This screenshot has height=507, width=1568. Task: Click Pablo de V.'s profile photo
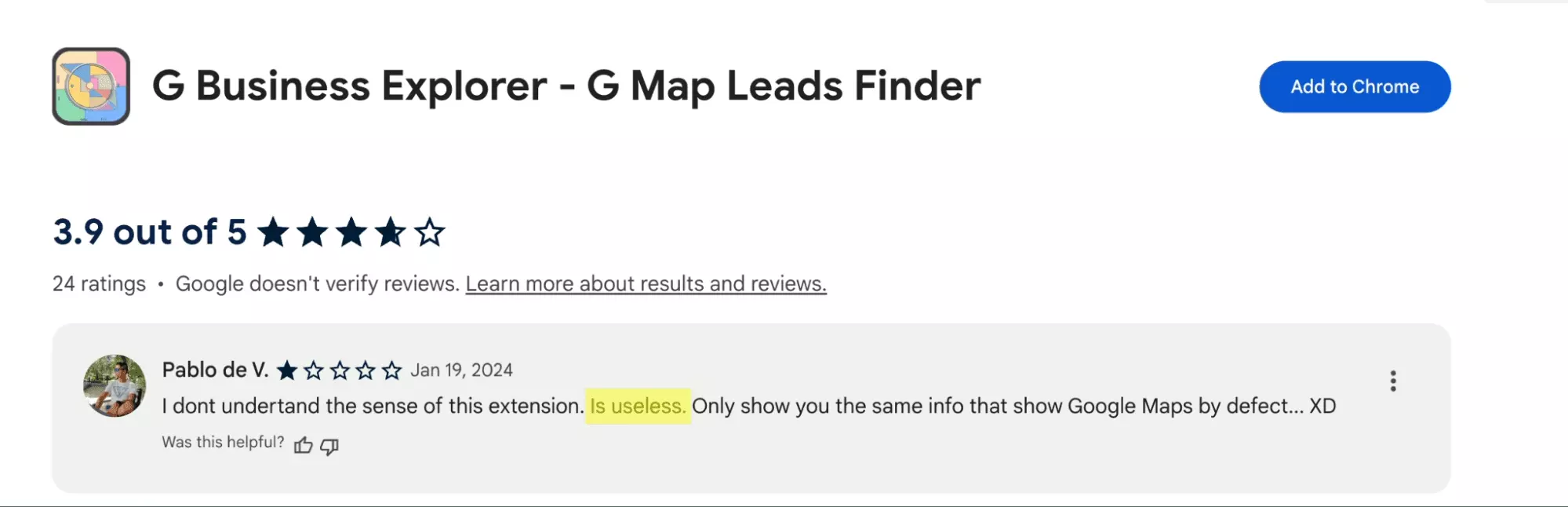(x=115, y=385)
